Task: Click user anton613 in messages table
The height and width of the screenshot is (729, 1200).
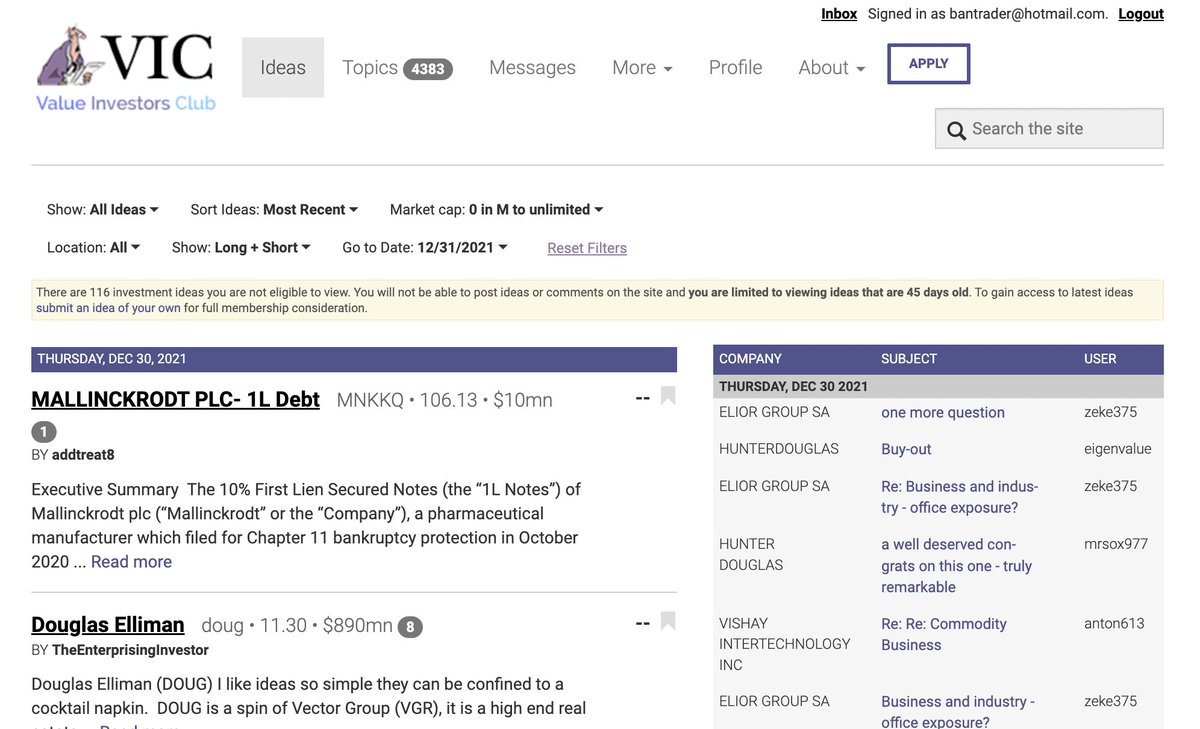Action: tap(1114, 623)
